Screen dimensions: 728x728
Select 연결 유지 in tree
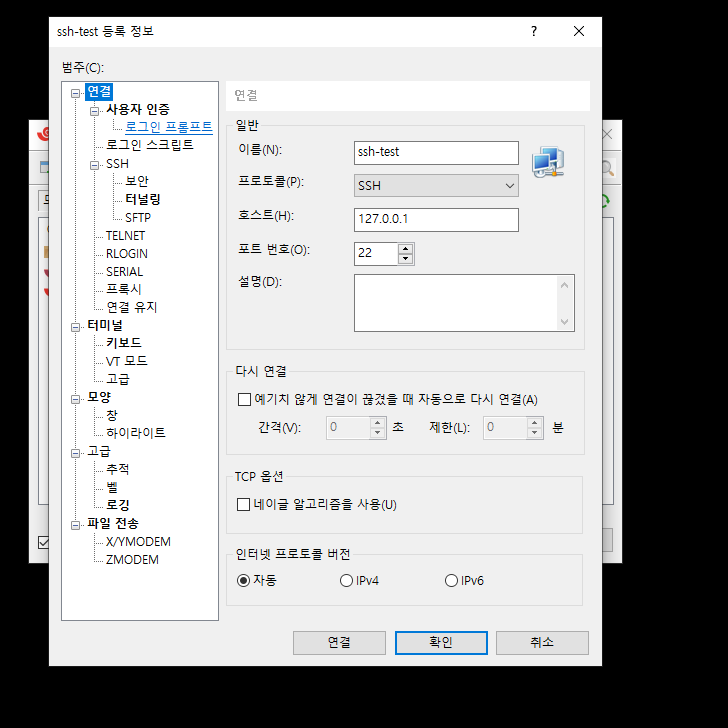132,307
